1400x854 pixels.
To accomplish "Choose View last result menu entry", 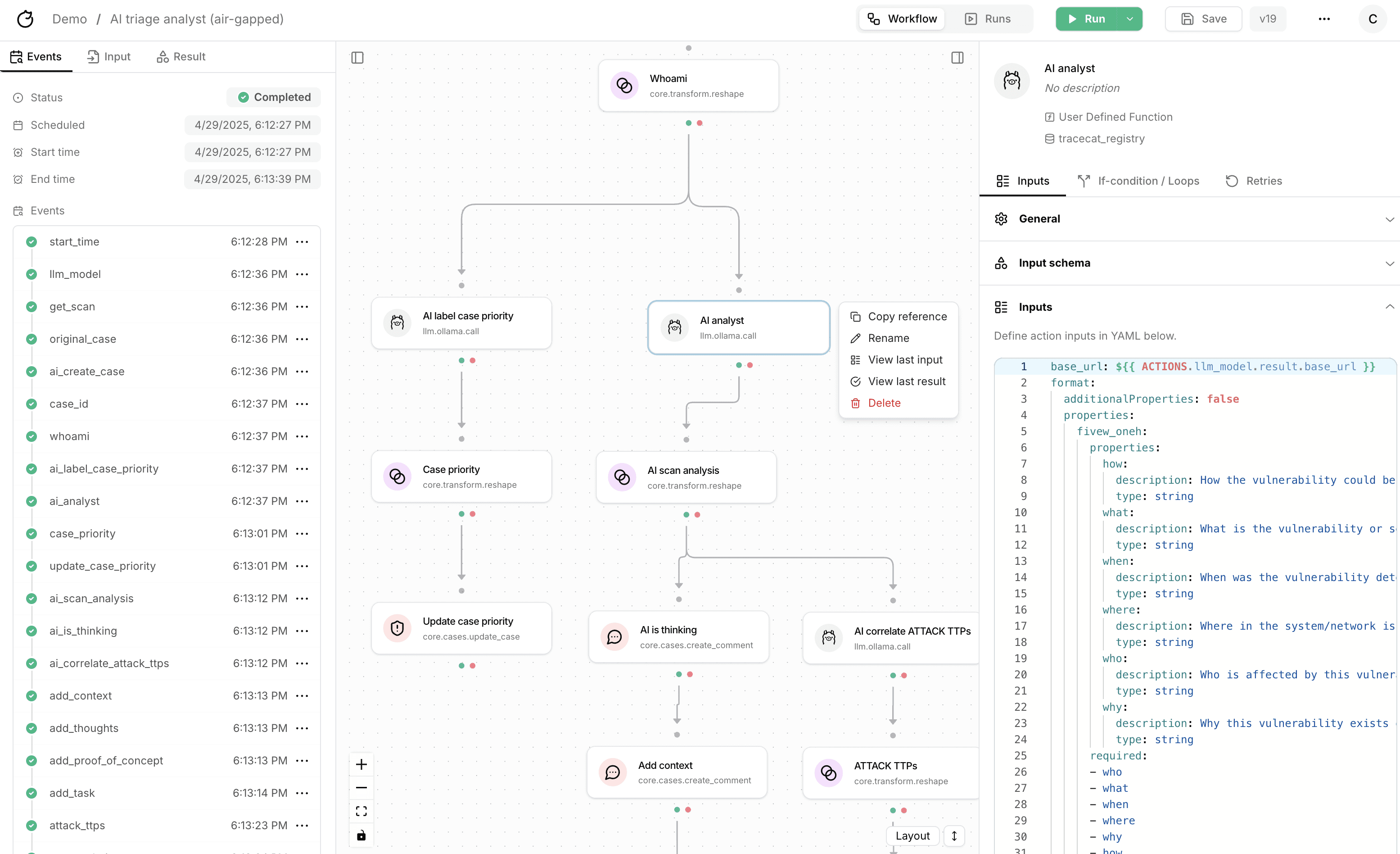I will [898, 382].
